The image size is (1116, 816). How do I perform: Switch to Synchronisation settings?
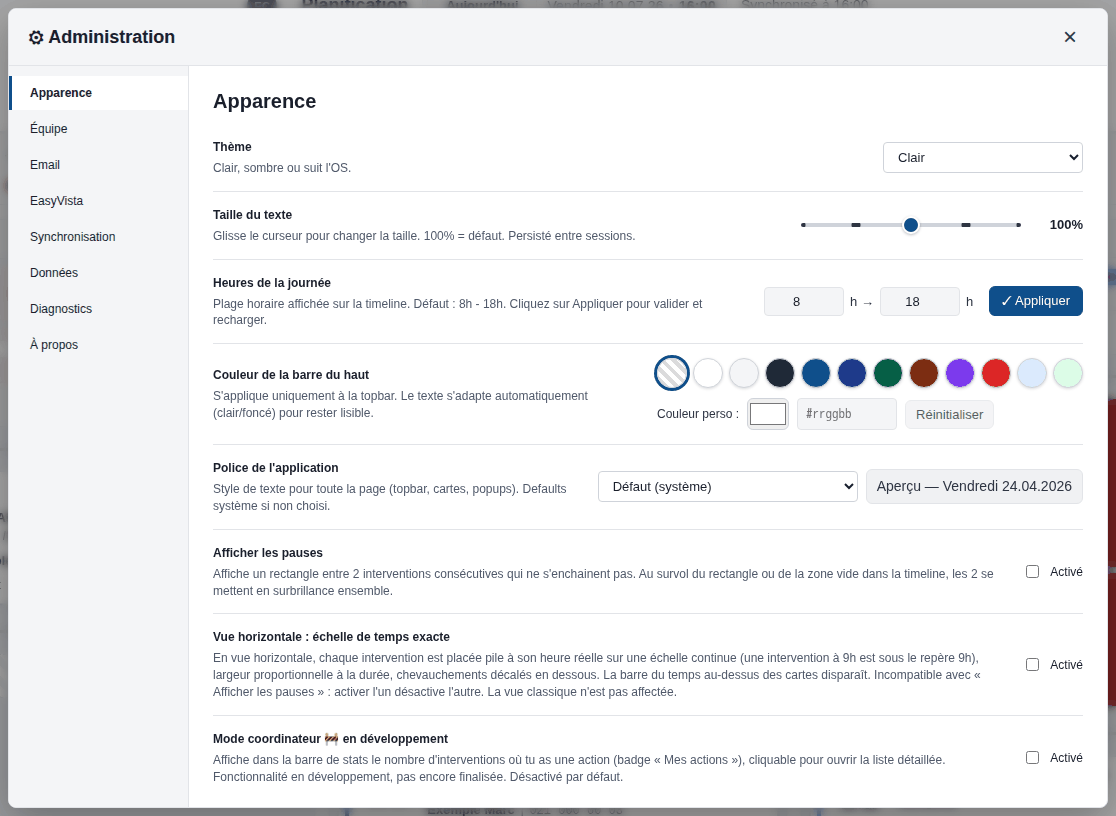point(99,237)
